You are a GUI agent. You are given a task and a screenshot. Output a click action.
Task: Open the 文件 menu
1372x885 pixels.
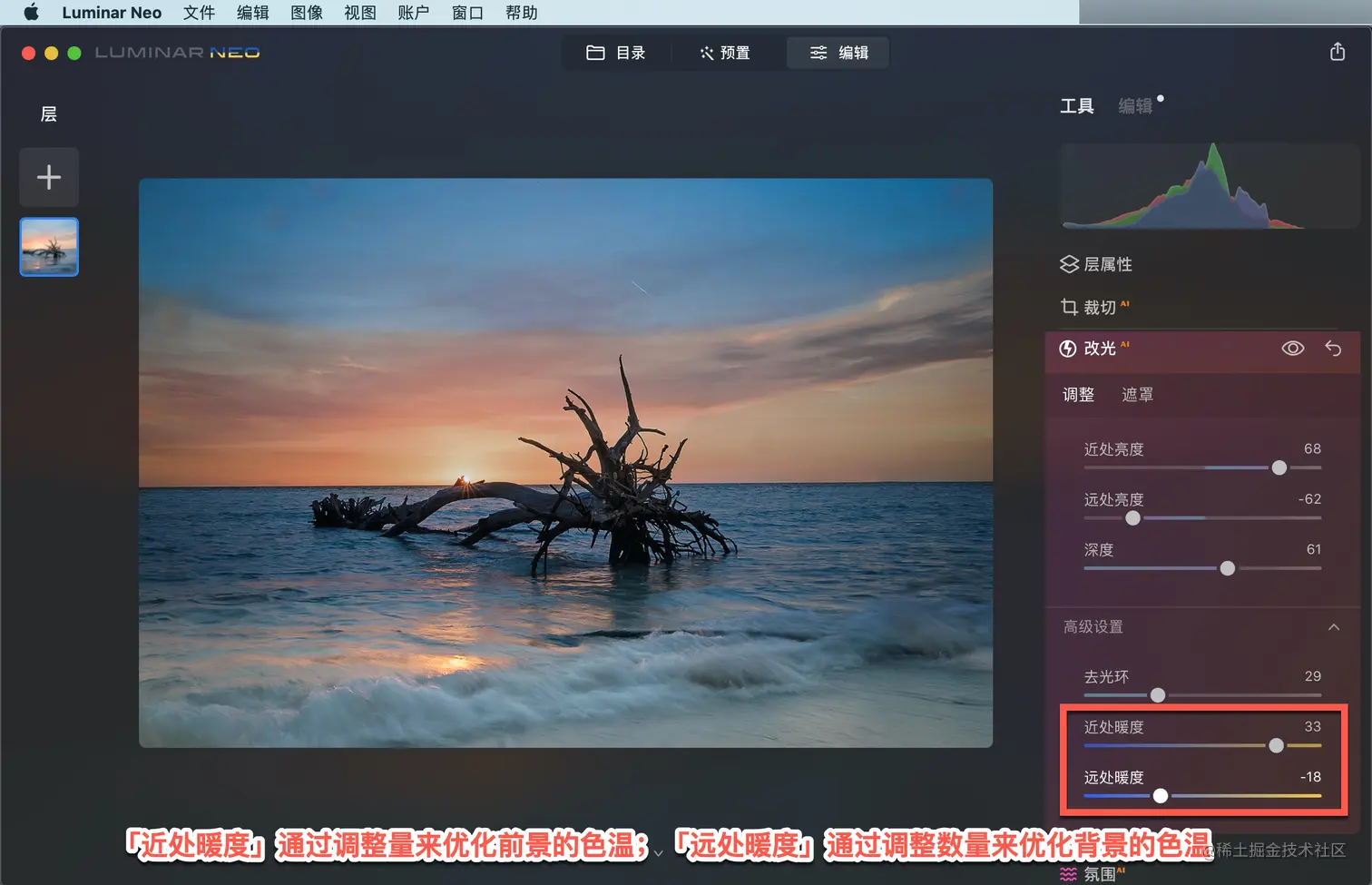(199, 13)
